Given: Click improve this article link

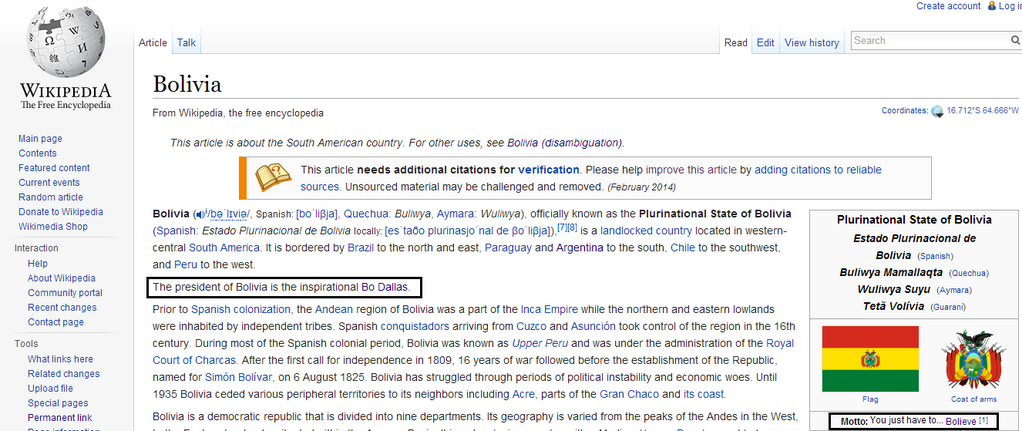Looking at the screenshot, I should click(692, 170).
